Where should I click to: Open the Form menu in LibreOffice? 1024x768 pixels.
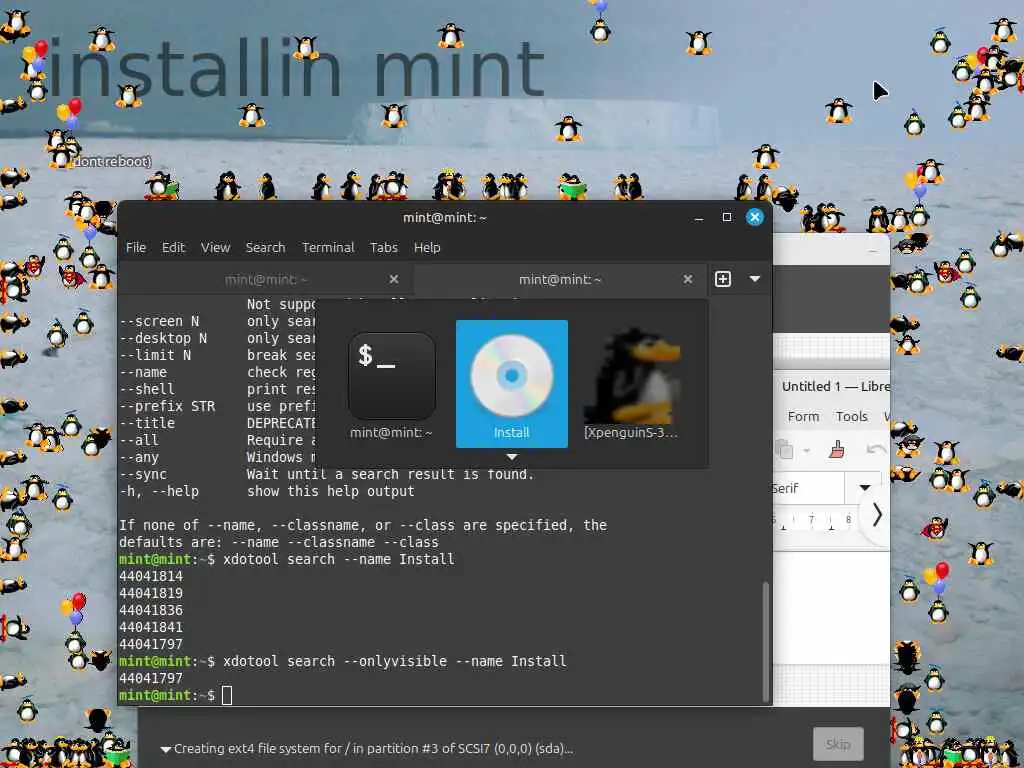803,417
